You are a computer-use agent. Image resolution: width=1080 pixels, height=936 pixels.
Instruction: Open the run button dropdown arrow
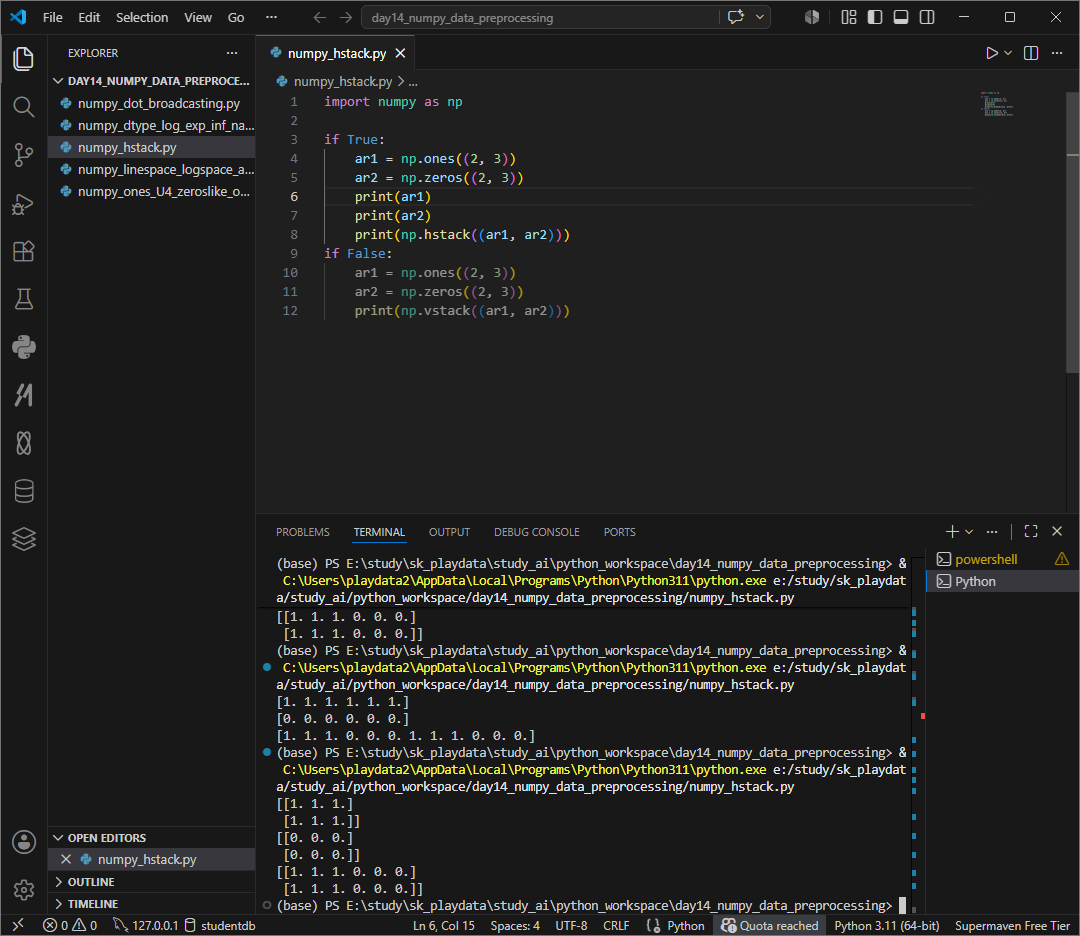click(1008, 53)
